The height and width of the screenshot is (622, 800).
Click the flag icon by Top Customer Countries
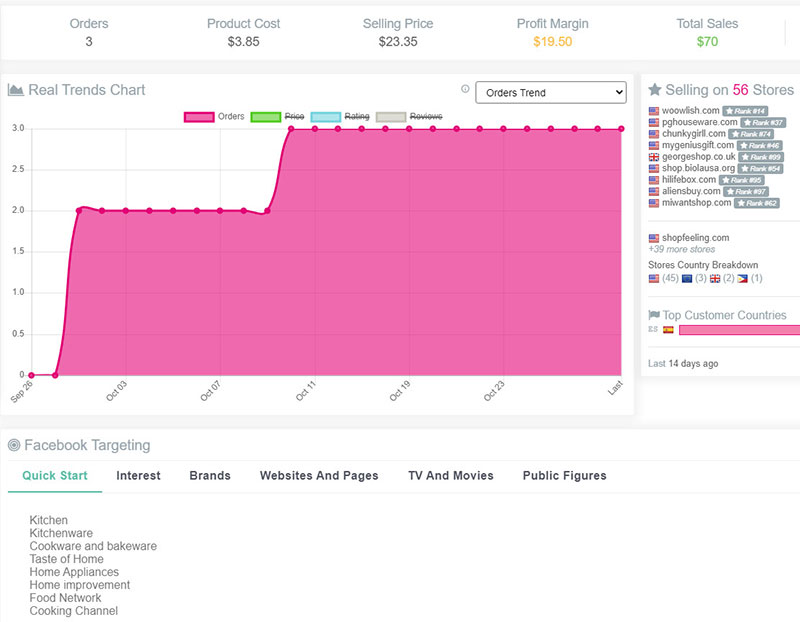point(654,315)
